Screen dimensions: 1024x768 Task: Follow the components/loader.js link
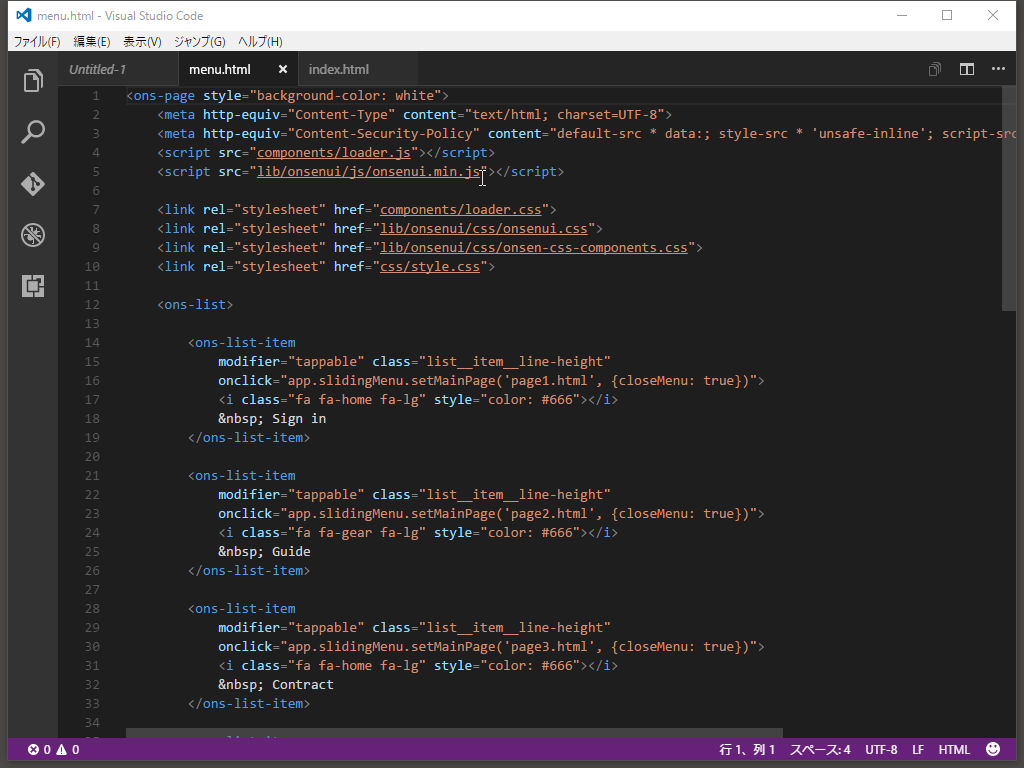pos(334,152)
